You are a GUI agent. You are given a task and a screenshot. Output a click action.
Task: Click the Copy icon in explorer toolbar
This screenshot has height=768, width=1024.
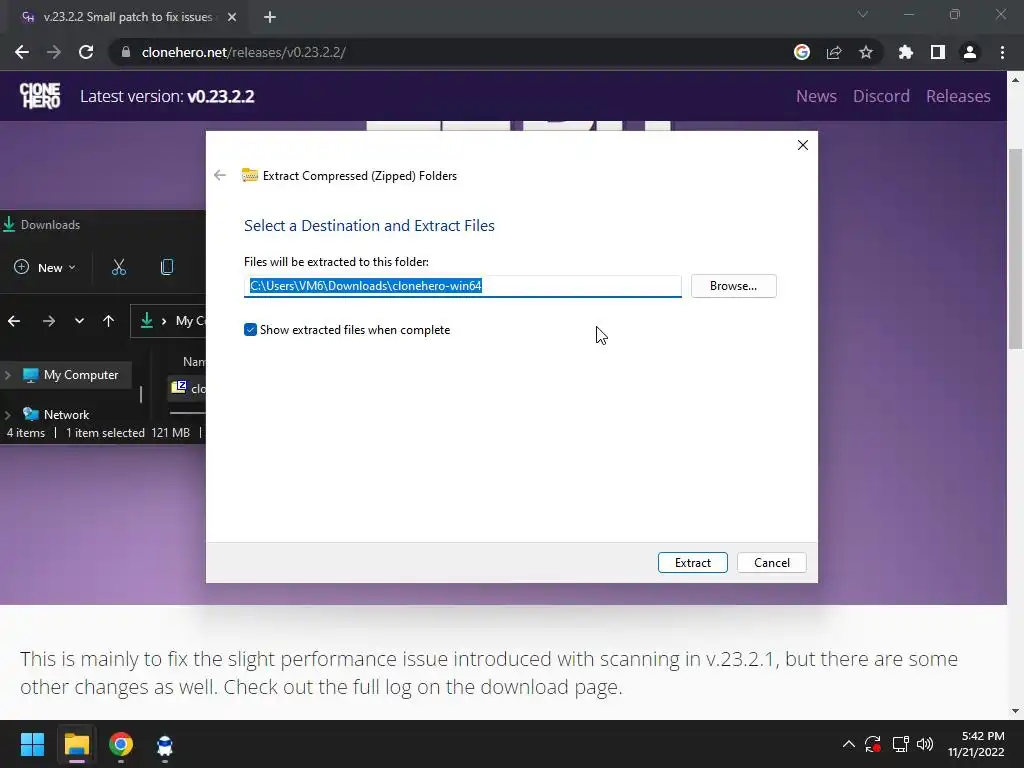(x=167, y=267)
